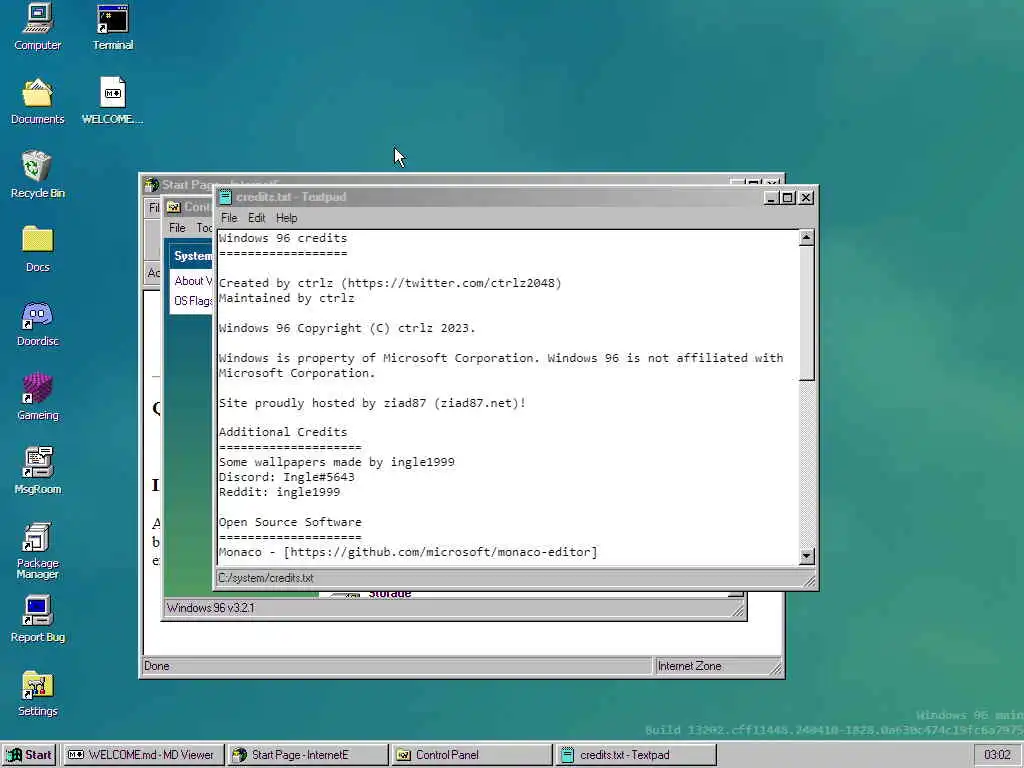Open the Documents folder icon
This screenshot has width=1024, height=768.
[37, 101]
